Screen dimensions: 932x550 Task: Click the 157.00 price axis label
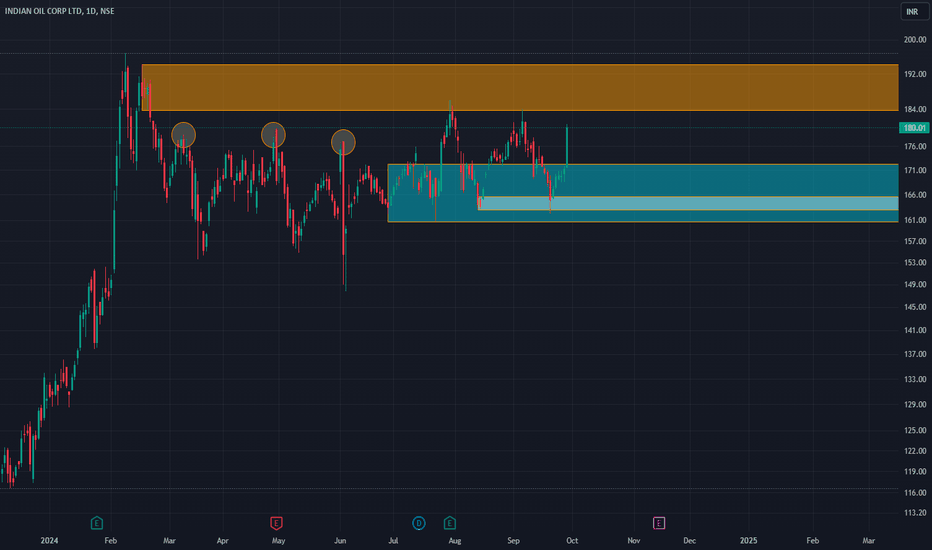point(915,241)
